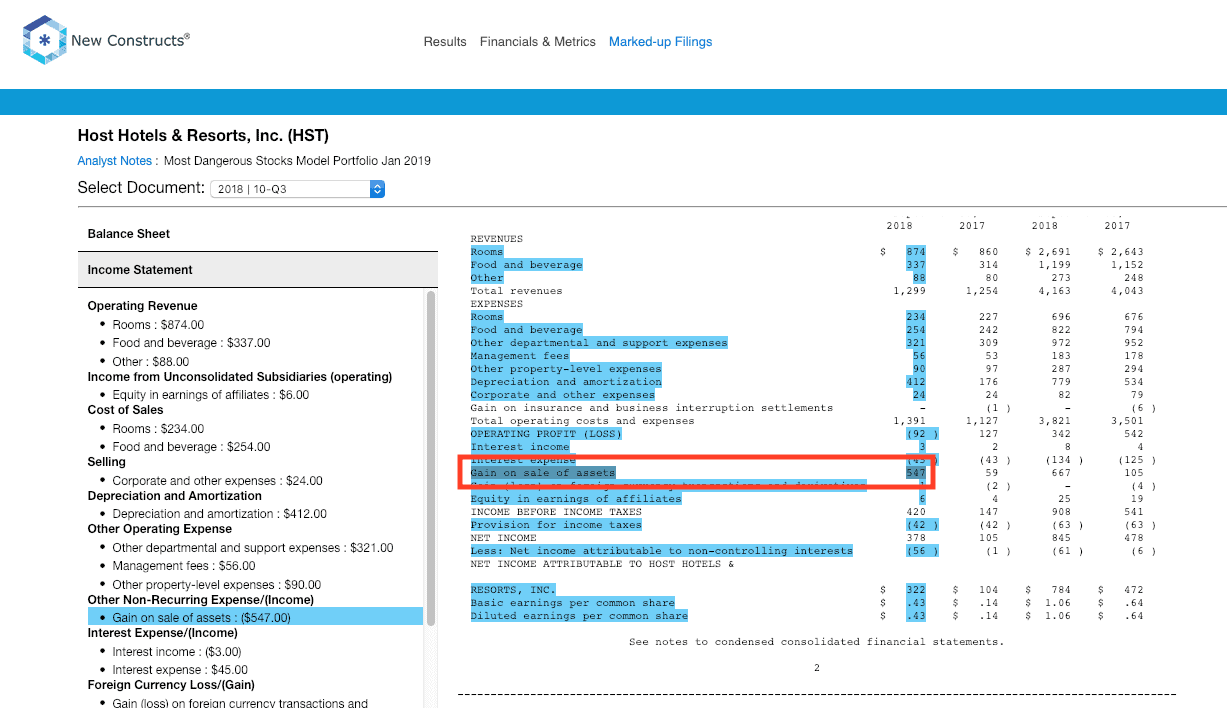This screenshot has width=1227, height=708.
Task: Click Corporate and other expenses in filing
Action: tap(563, 395)
